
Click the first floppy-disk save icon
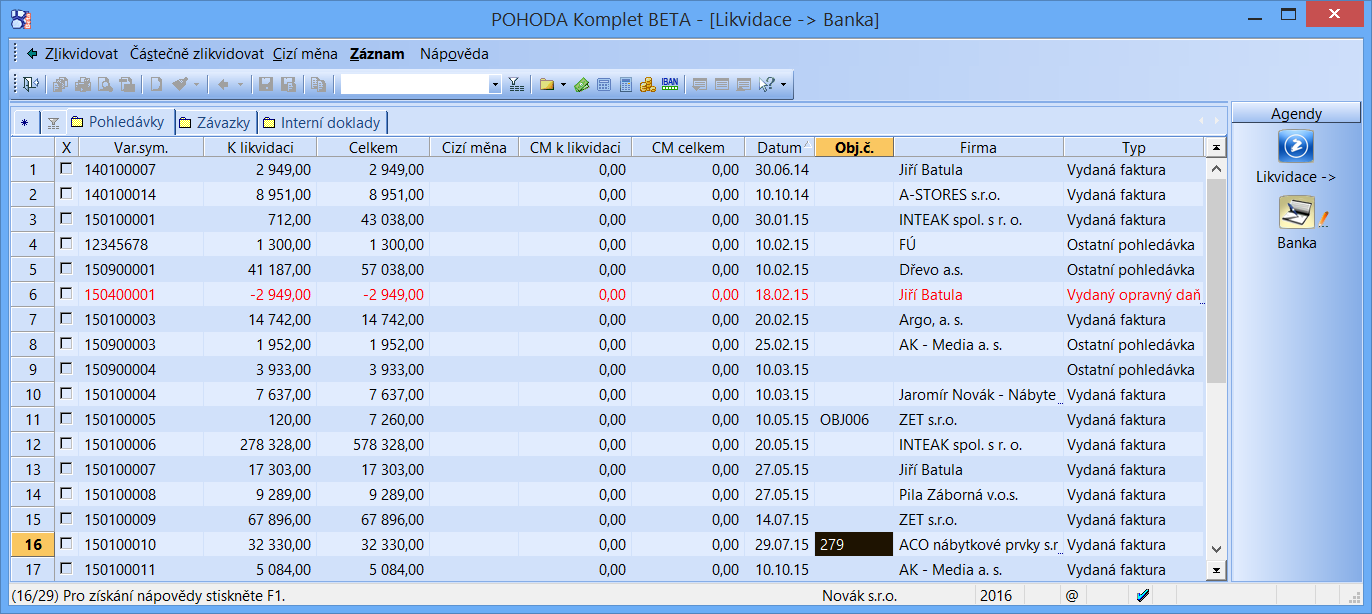(x=266, y=85)
